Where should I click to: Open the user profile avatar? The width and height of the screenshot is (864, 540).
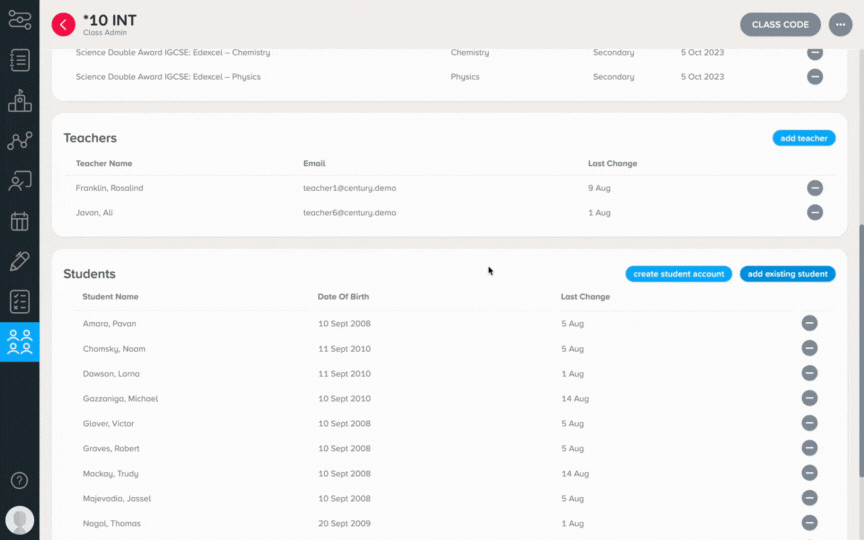[20, 520]
